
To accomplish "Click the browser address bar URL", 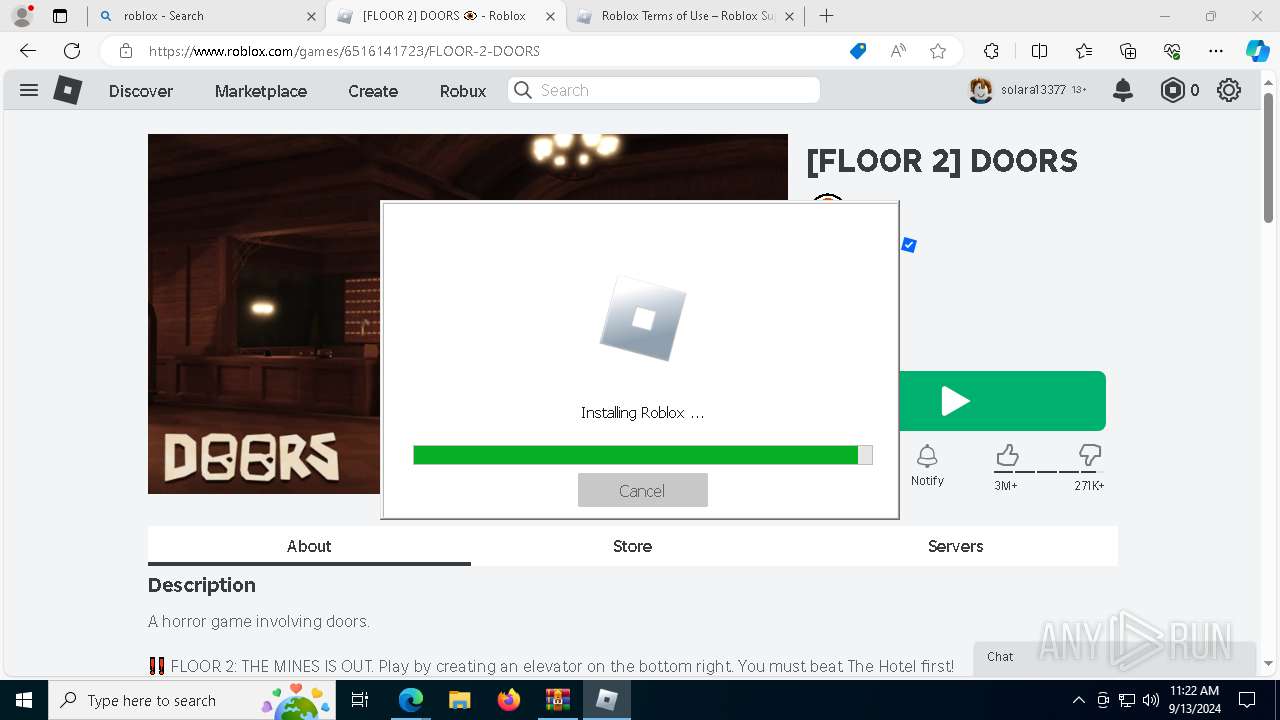I will 344,51.
